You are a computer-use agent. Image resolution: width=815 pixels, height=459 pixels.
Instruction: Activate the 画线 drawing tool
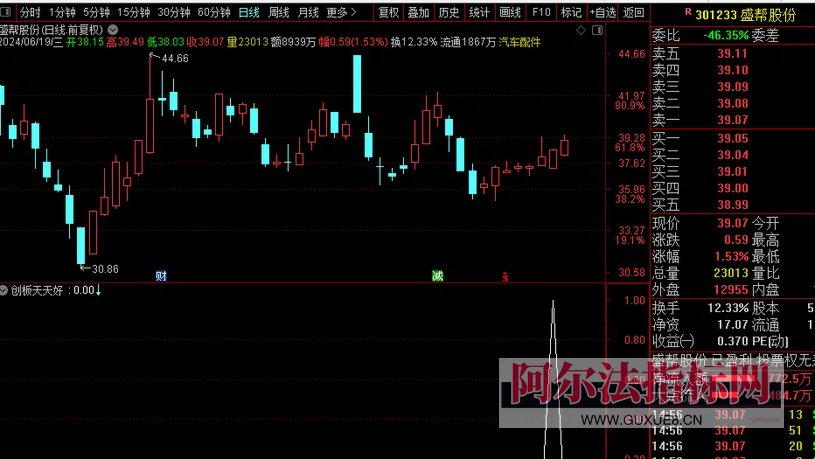[510, 12]
